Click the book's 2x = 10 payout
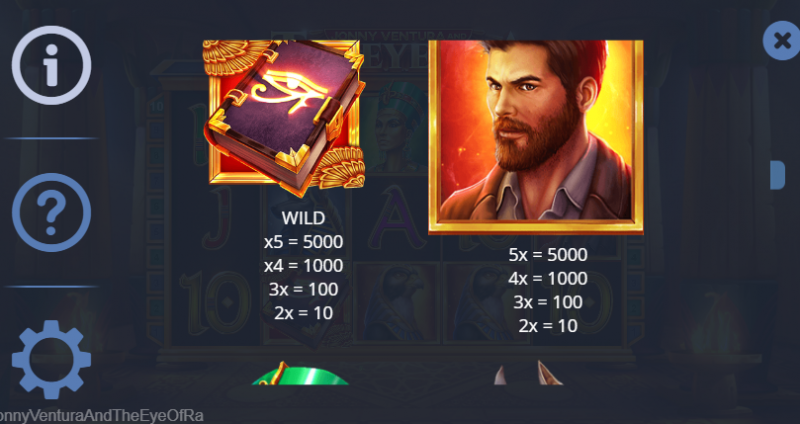This screenshot has height=424, width=800. (304, 313)
